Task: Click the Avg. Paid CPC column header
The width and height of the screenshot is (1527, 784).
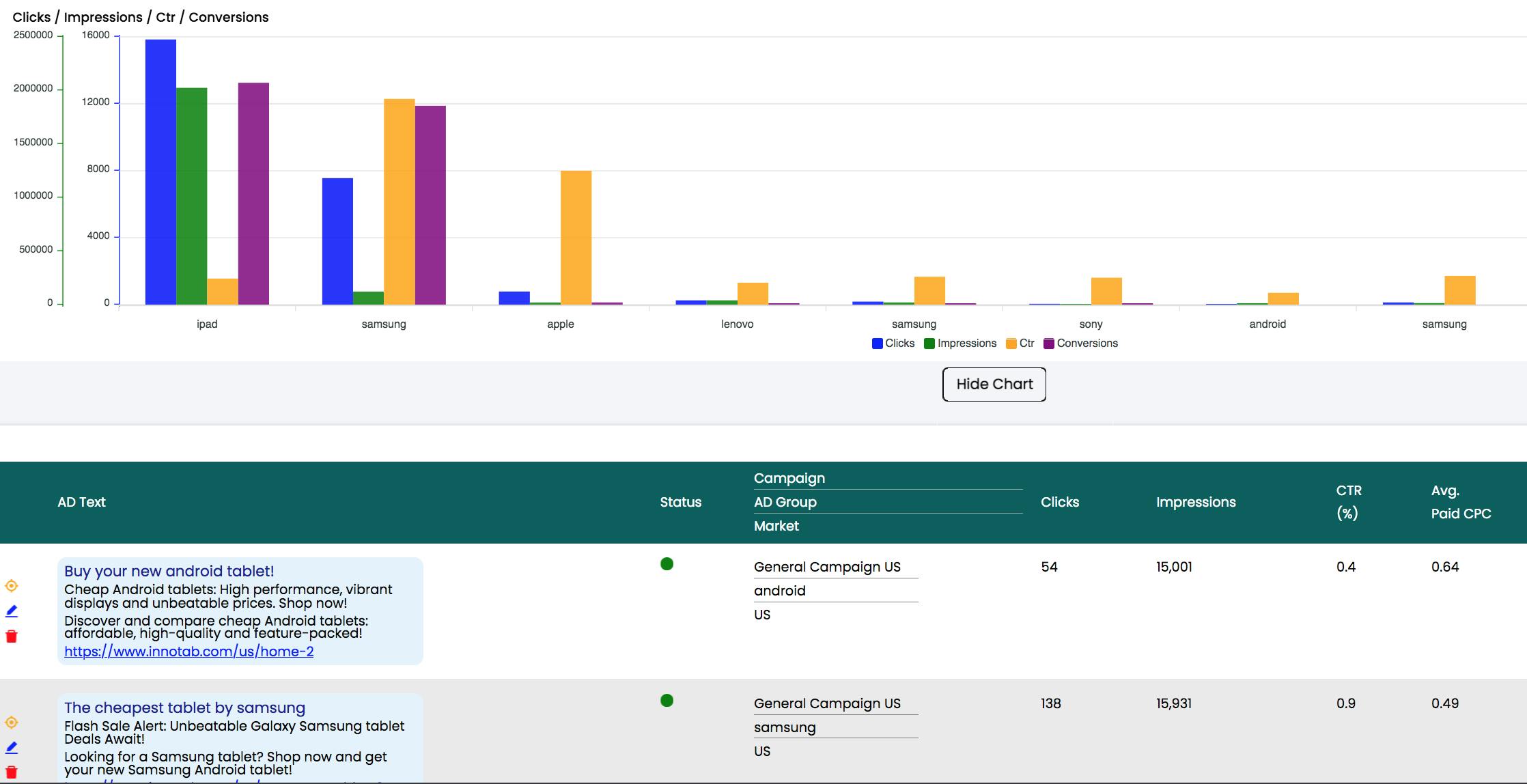Action: (1461, 502)
